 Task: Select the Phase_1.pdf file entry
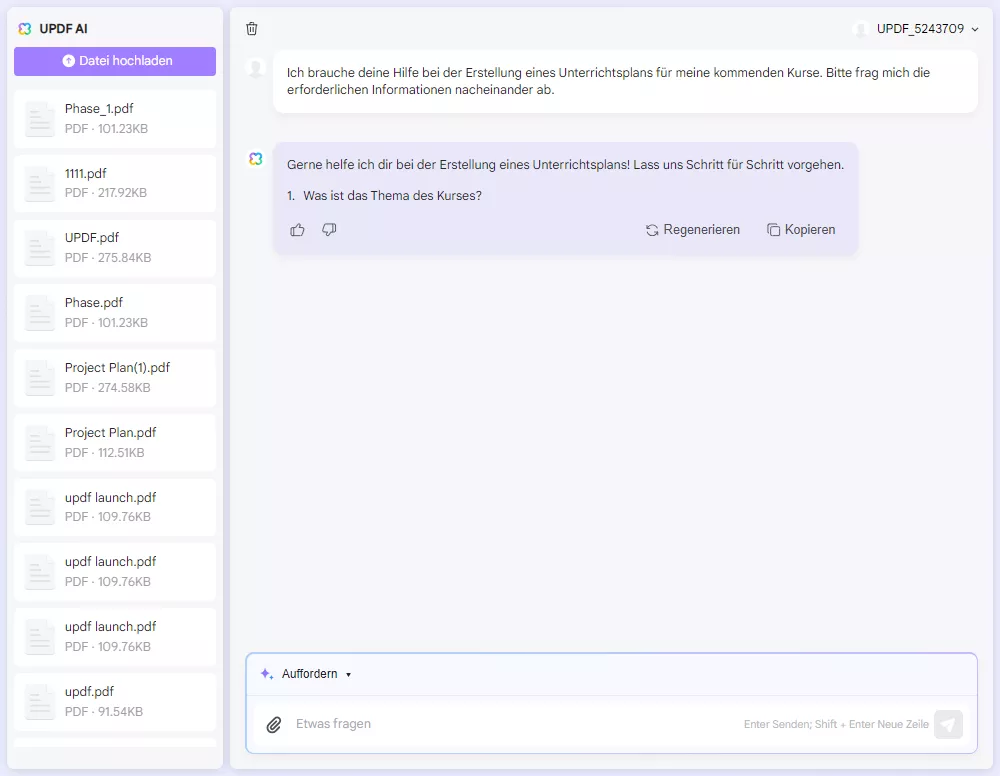click(x=114, y=117)
